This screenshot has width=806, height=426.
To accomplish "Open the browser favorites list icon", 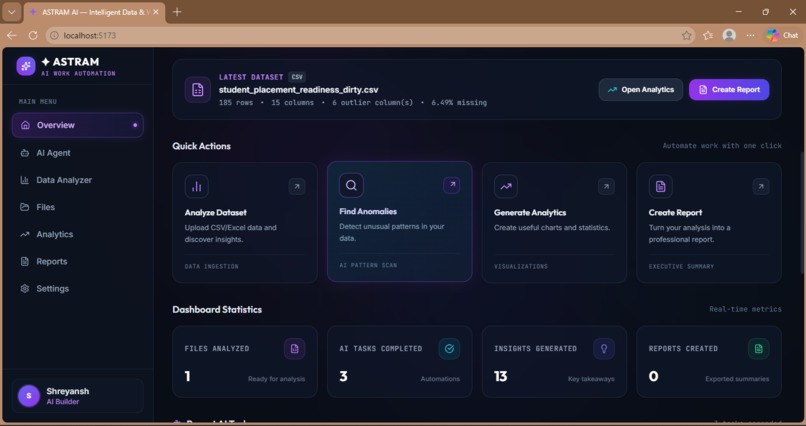I will 708,35.
